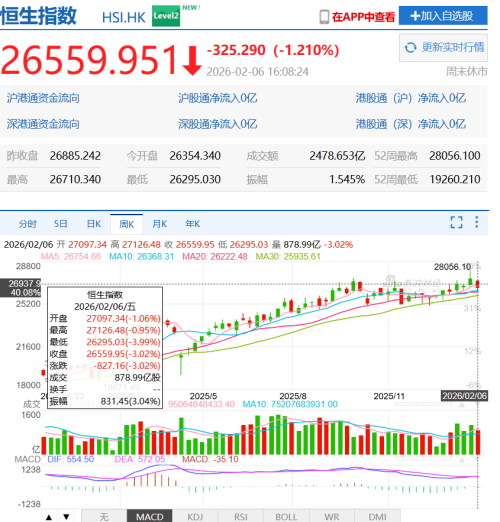Select the 日K daily chart tab

(94, 224)
